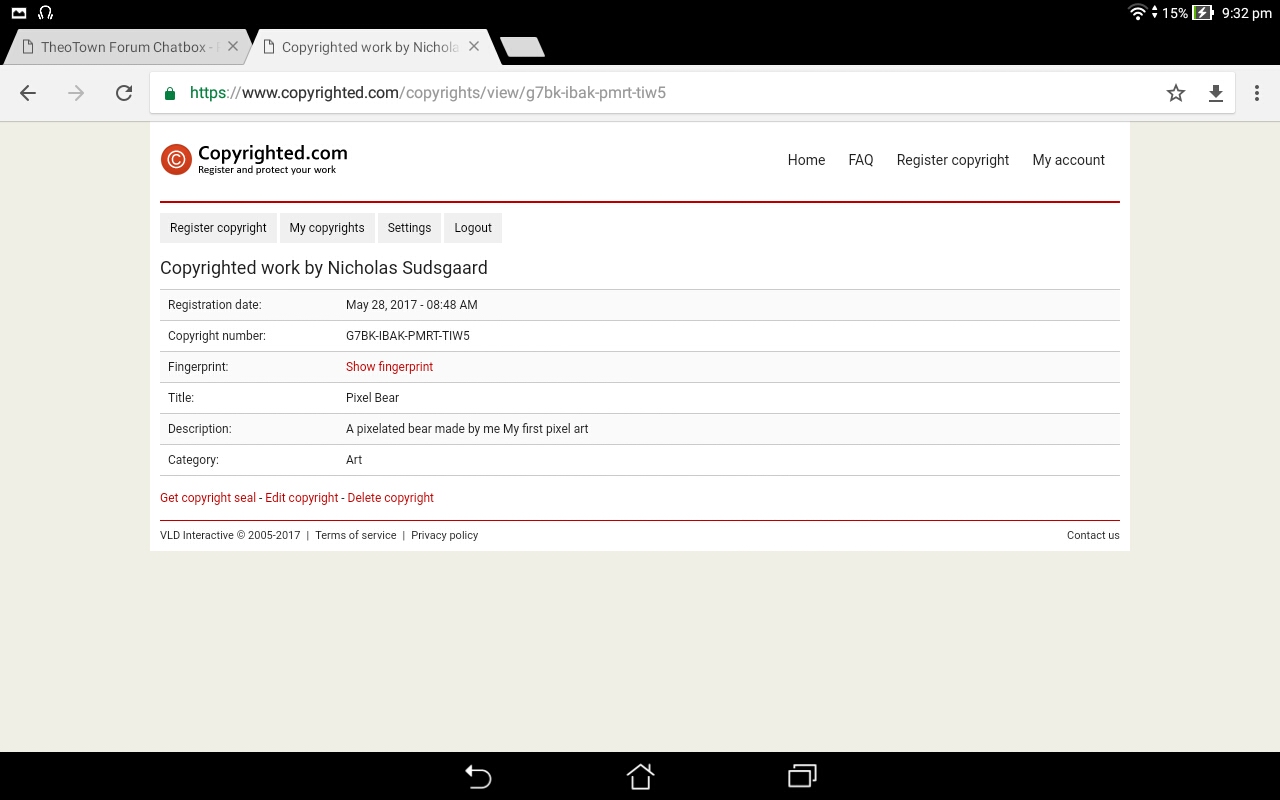This screenshot has height=800, width=1280.
Task: Open the My copyrights button
Action: tap(327, 228)
